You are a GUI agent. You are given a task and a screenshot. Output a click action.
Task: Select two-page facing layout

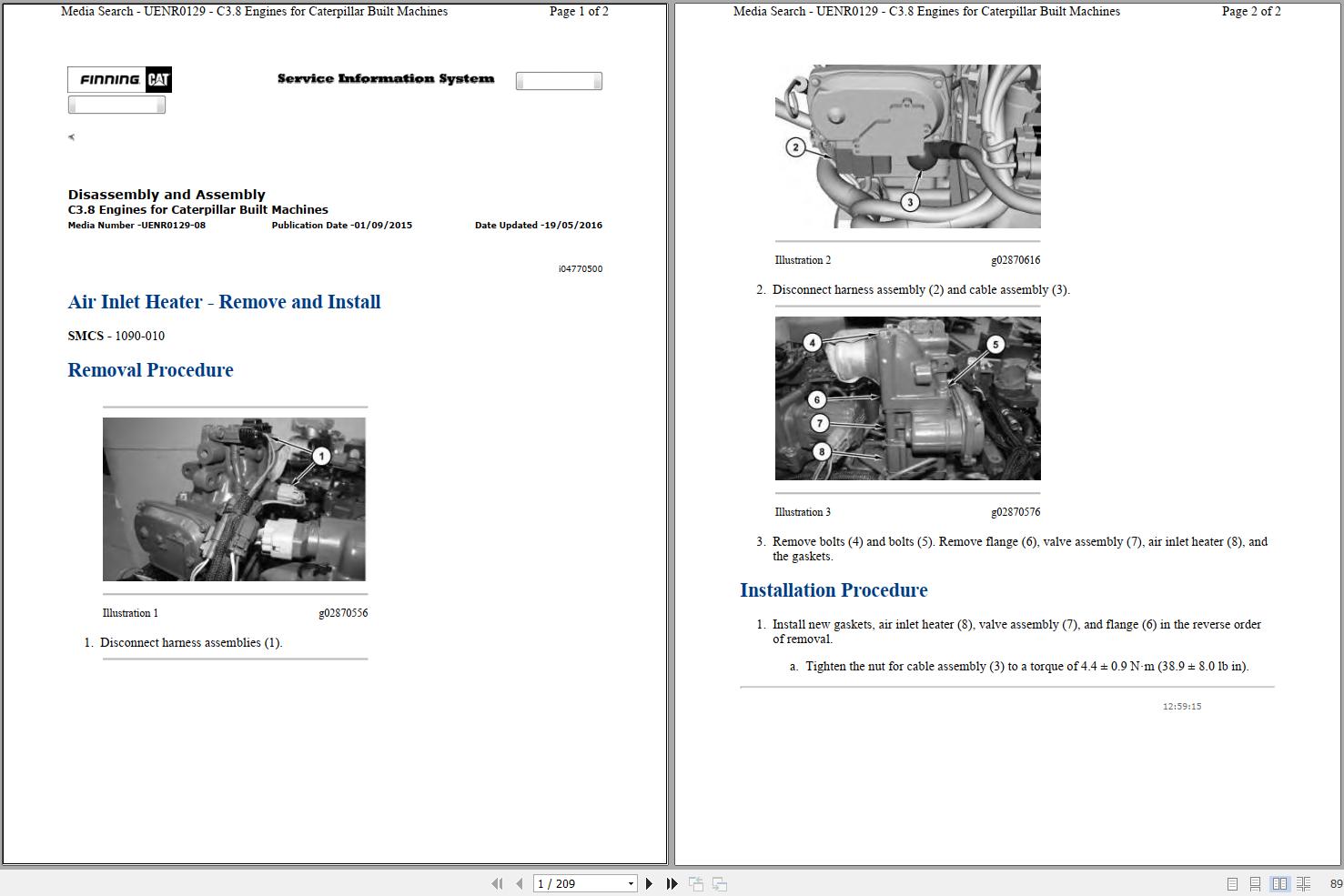1279,883
